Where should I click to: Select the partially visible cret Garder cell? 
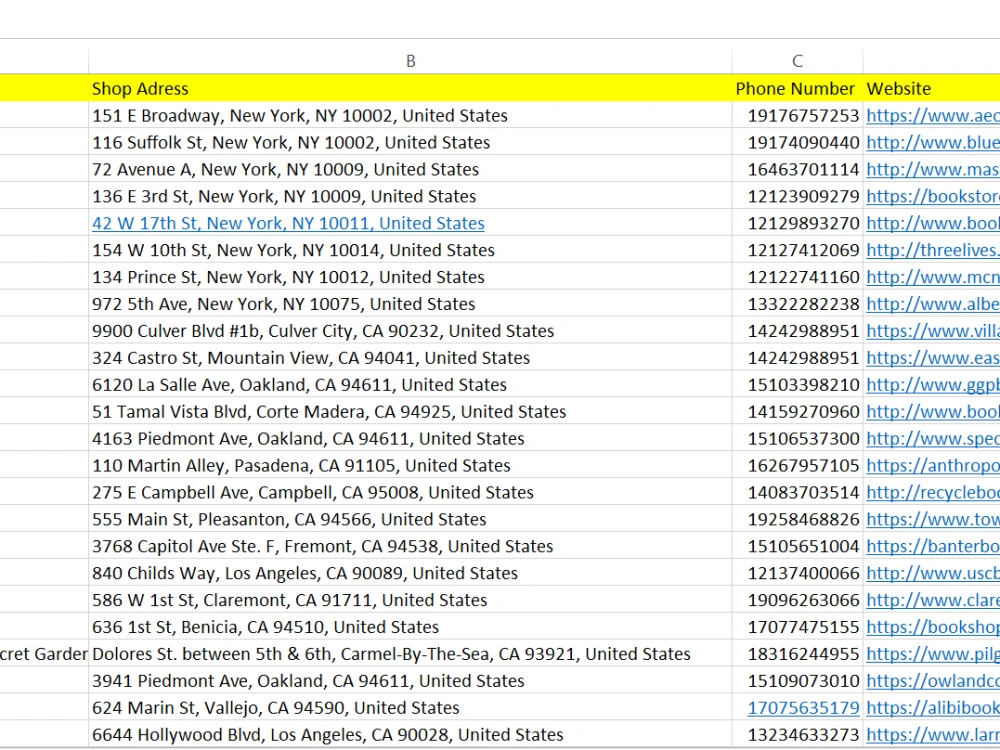tap(44, 654)
